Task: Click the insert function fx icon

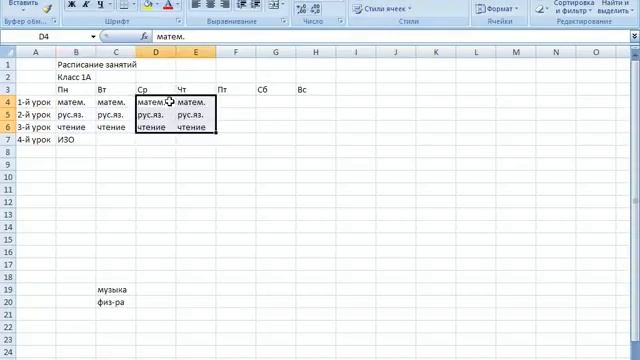Action: click(144, 37)
